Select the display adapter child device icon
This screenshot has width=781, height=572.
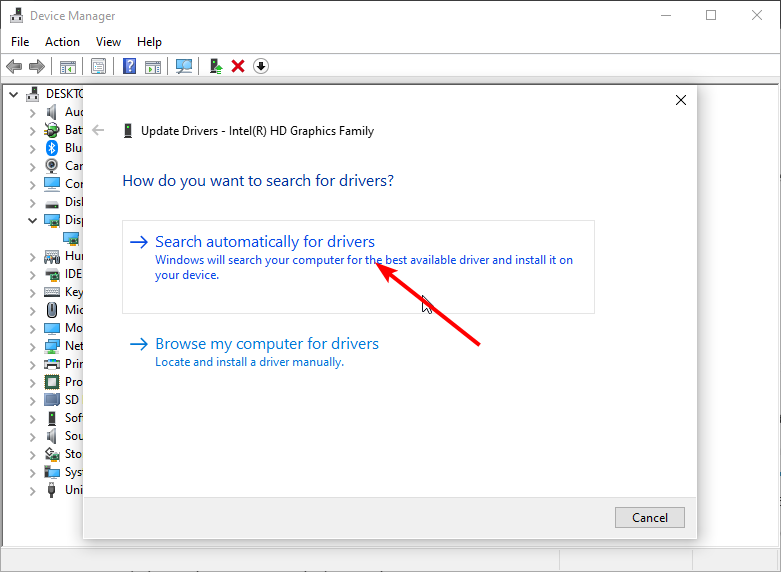(71, 238)
